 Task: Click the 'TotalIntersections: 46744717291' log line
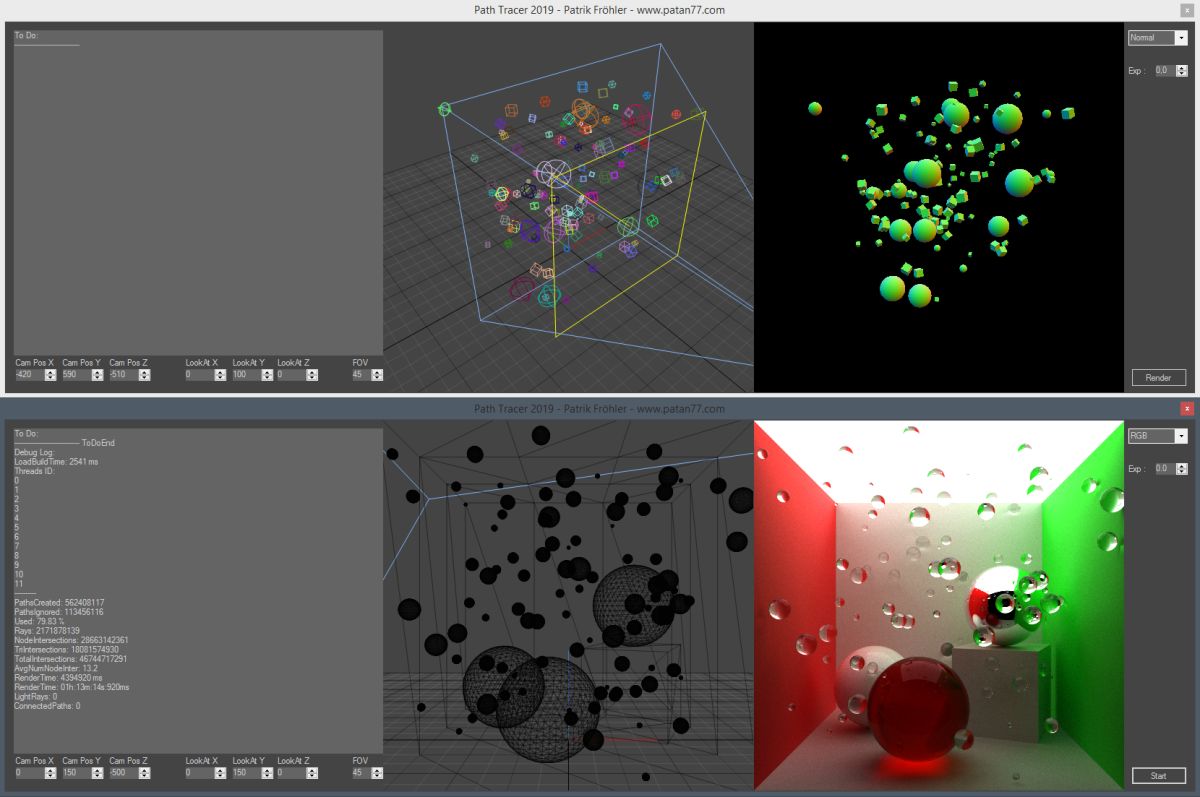pos(70,659)
